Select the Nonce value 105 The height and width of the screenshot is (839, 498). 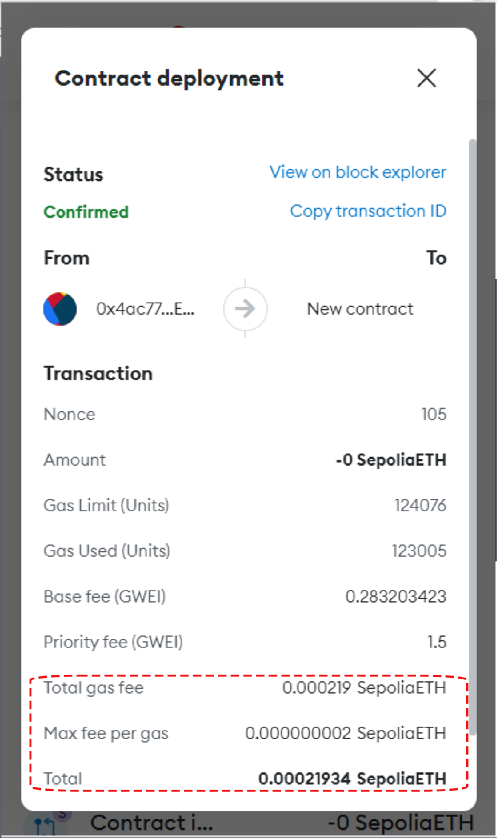(x=434, y=414)
